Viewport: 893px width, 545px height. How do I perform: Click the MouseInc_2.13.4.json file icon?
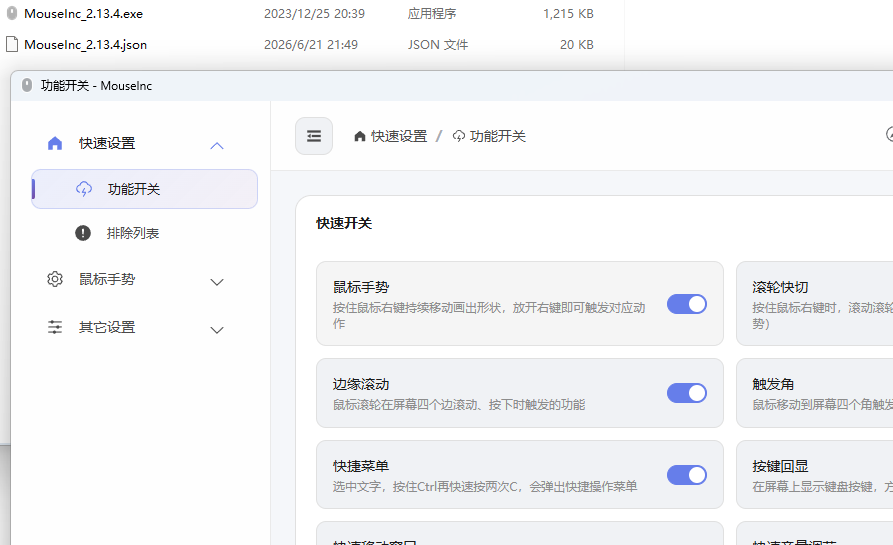click(x=12, y=44)
